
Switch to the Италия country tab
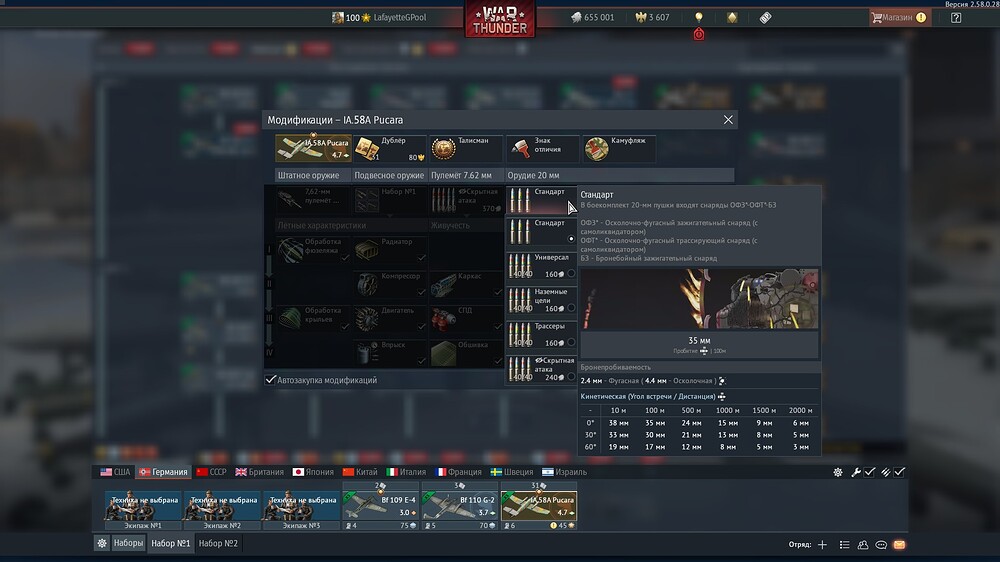pos(406,472)
